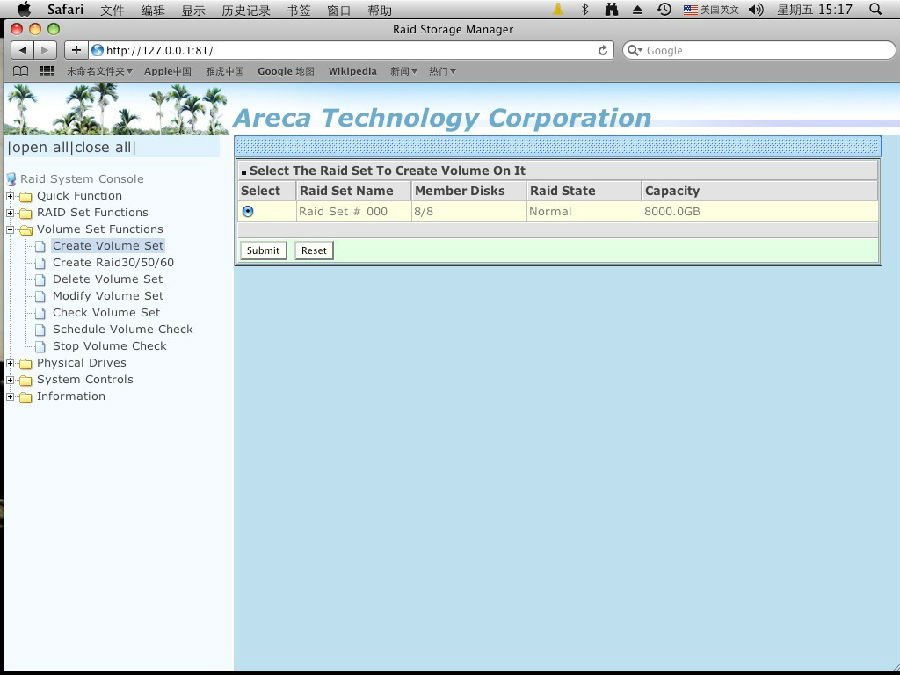Click the System Controls folder icon
The height and width of the screenshot is (675, 900).
pos(25,381)
